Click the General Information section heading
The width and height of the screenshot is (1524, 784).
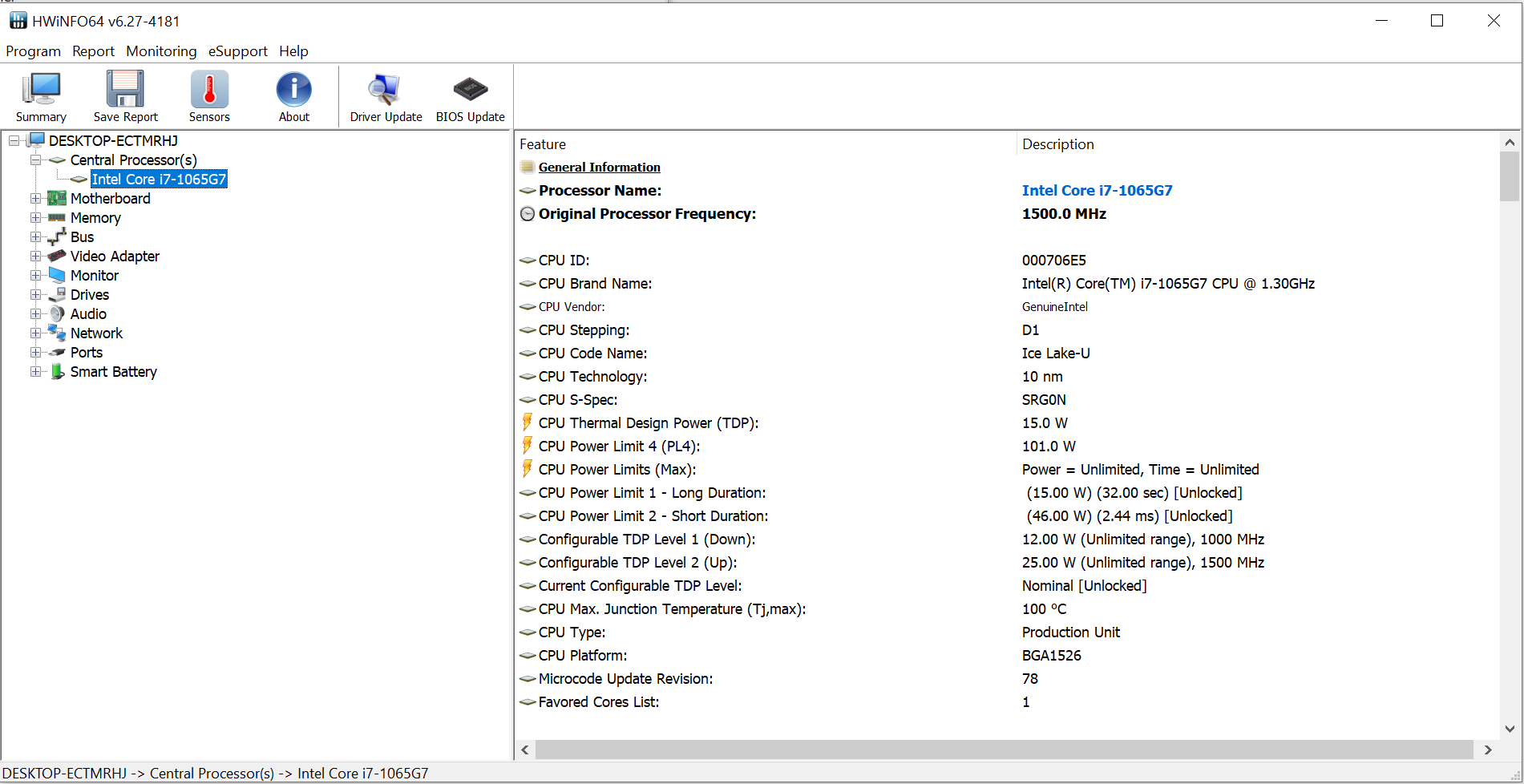(x=599, y=168)
